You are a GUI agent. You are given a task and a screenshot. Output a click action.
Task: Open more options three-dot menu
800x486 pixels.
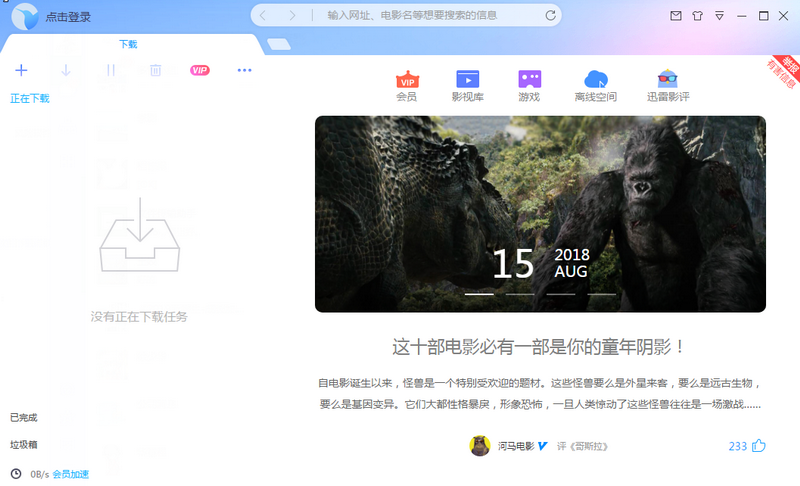point(244,70)
